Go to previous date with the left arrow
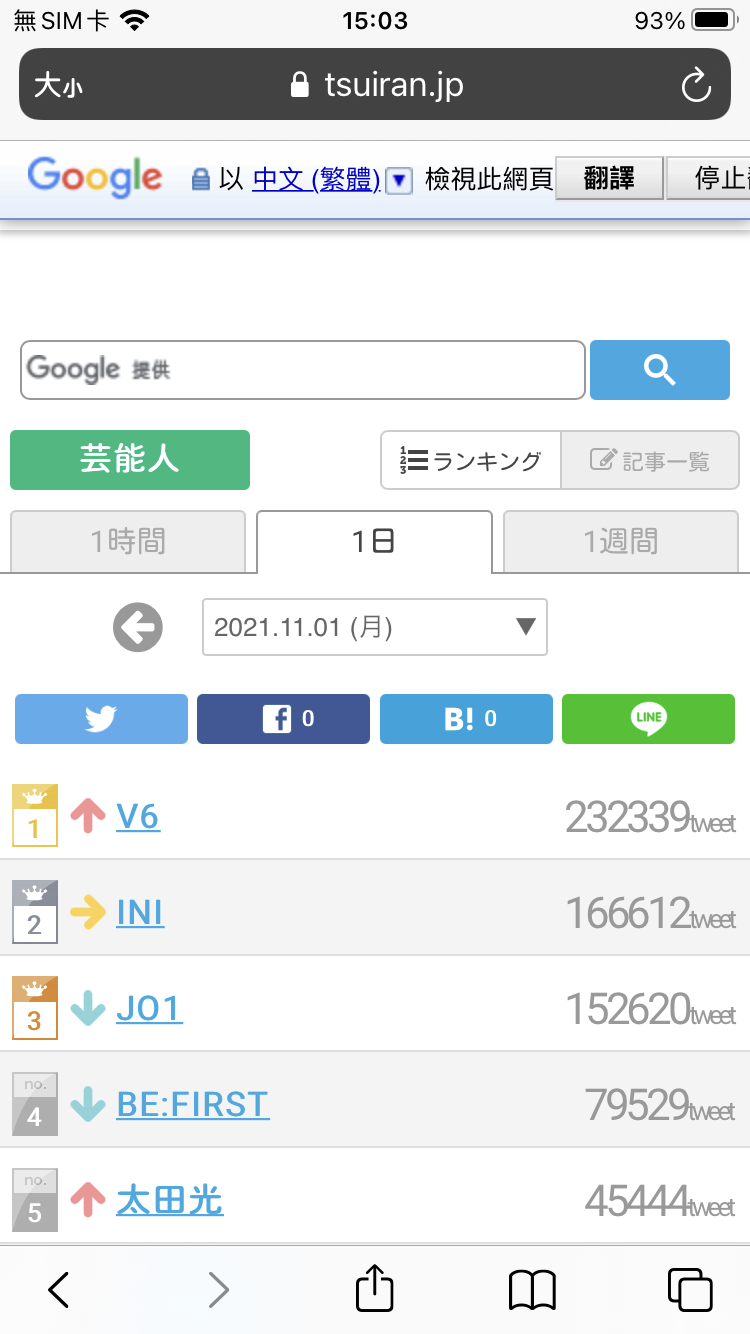The image size is (750, 1334). [x=138, y=627]
